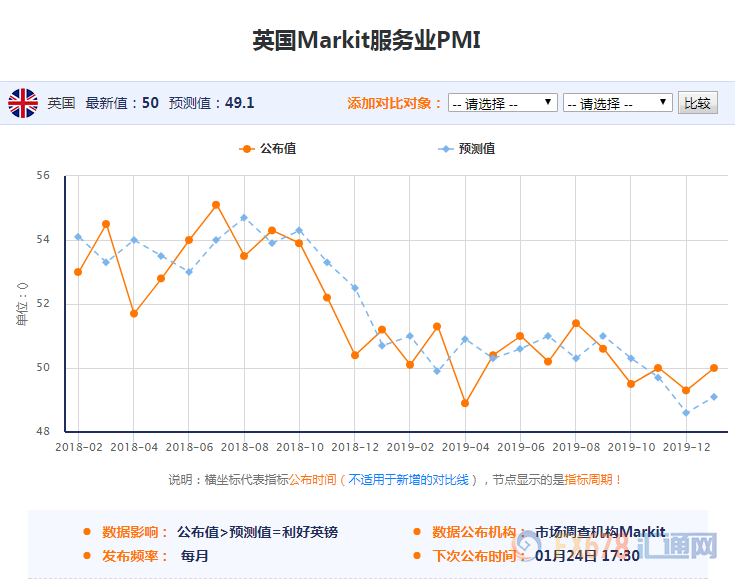Click the 48 y-axis label
735x582 pixels.
[x=43, y=431]
